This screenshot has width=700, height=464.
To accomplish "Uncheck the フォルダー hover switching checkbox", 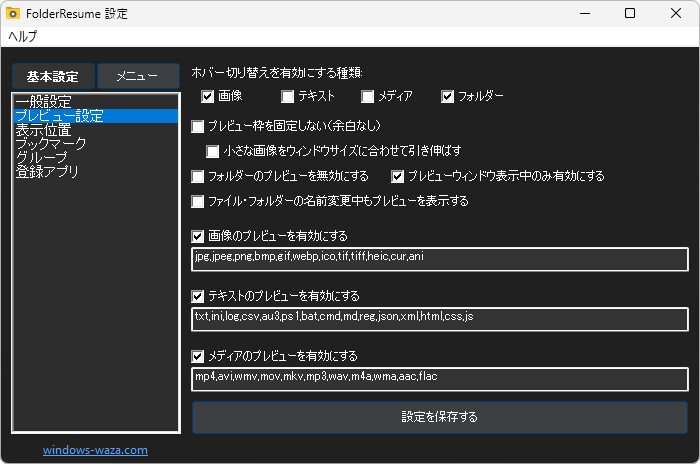I will [447, 96].
